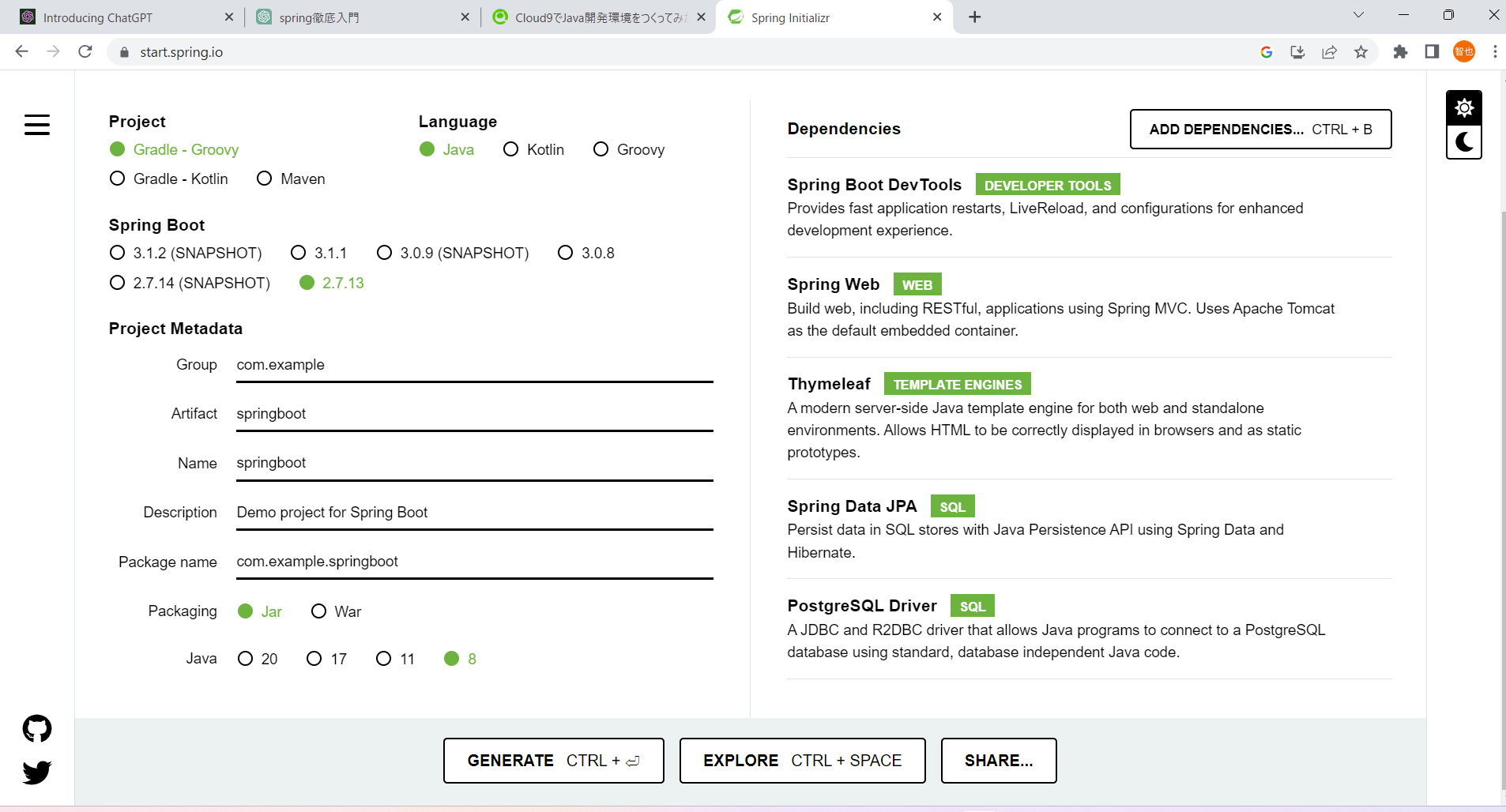Select Jar packaging
The height and width of the screenshot is (812, 1506).
tap(260, 611)
